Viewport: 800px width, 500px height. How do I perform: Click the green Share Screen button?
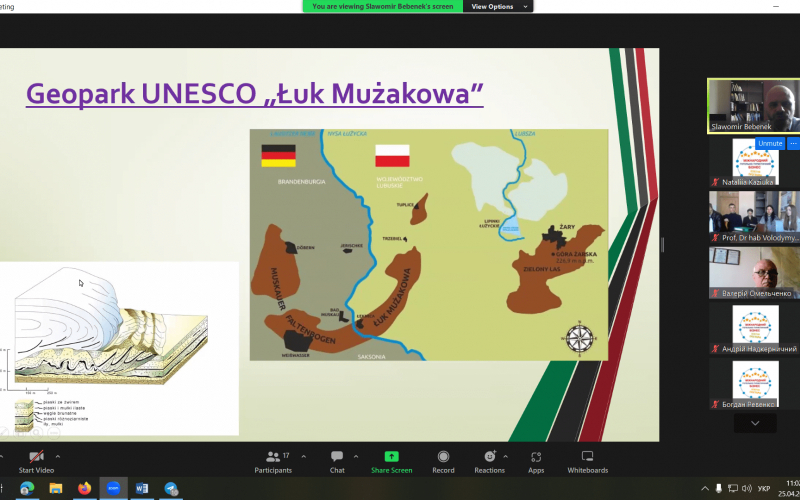coord(391,462)
